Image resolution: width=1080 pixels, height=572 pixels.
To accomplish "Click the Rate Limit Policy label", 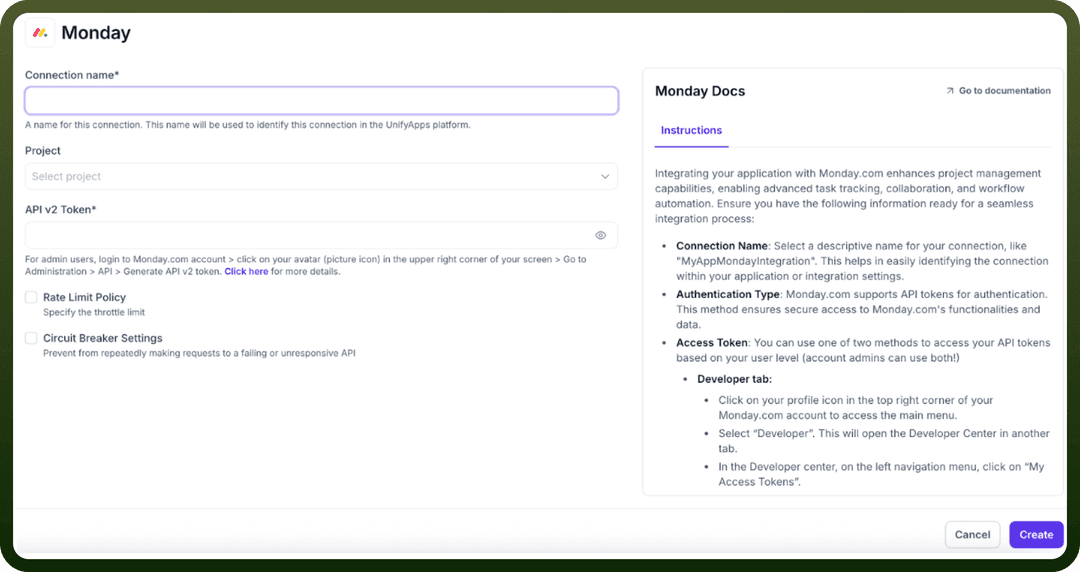I will point(84,297).
